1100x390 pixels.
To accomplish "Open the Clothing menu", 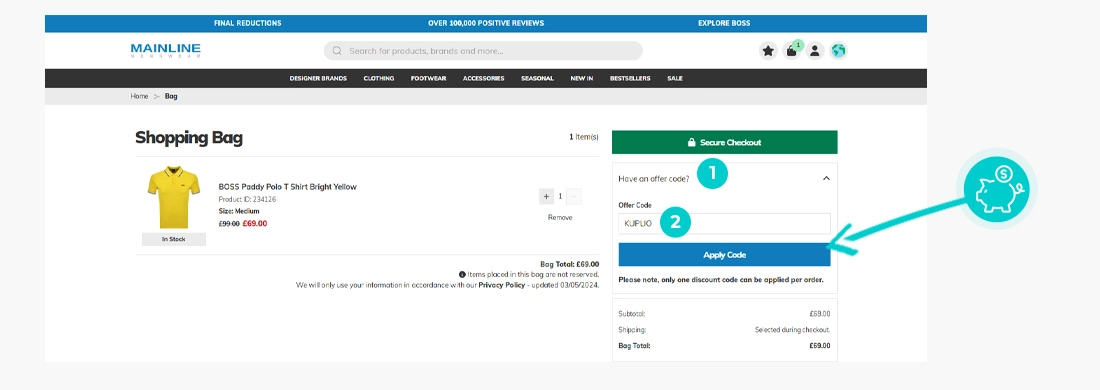I will tap(379, 79).
